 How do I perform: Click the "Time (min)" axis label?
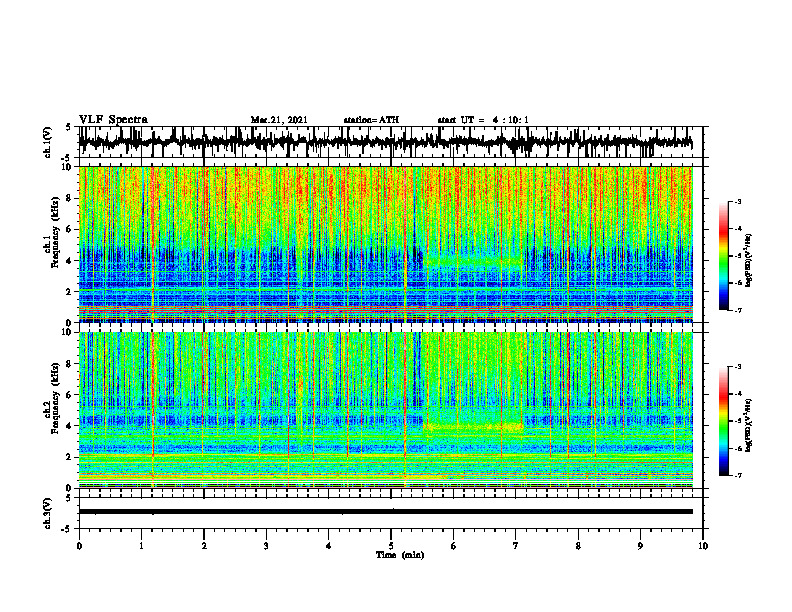pyautogui.click(x=400, y=555)
